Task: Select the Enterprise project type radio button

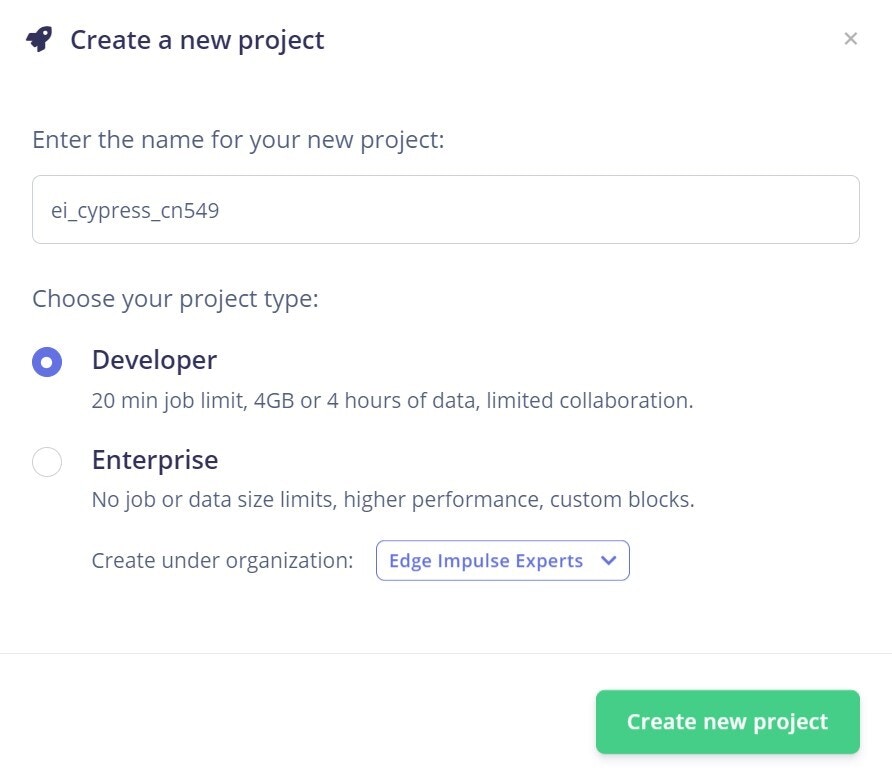Action: (x=47, y=461)
